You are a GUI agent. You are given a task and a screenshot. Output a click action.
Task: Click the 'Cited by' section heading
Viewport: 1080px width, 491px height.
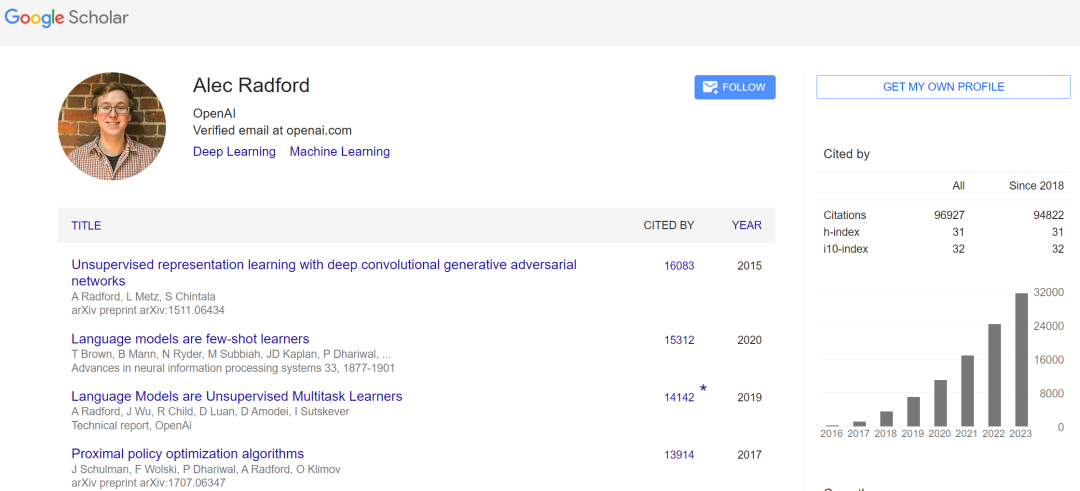(x=847, y=154)
